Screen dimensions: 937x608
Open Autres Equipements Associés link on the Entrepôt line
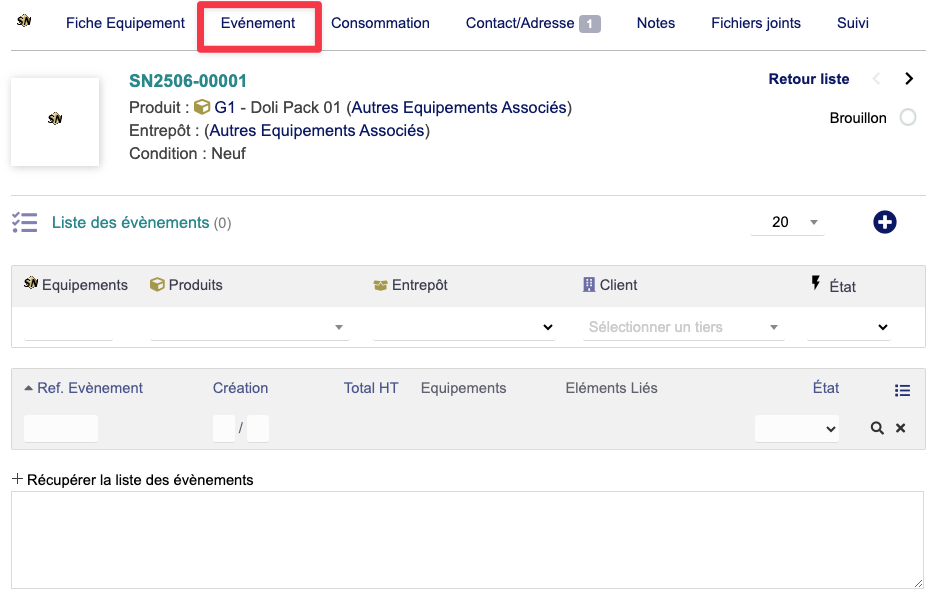click(317, 131)
